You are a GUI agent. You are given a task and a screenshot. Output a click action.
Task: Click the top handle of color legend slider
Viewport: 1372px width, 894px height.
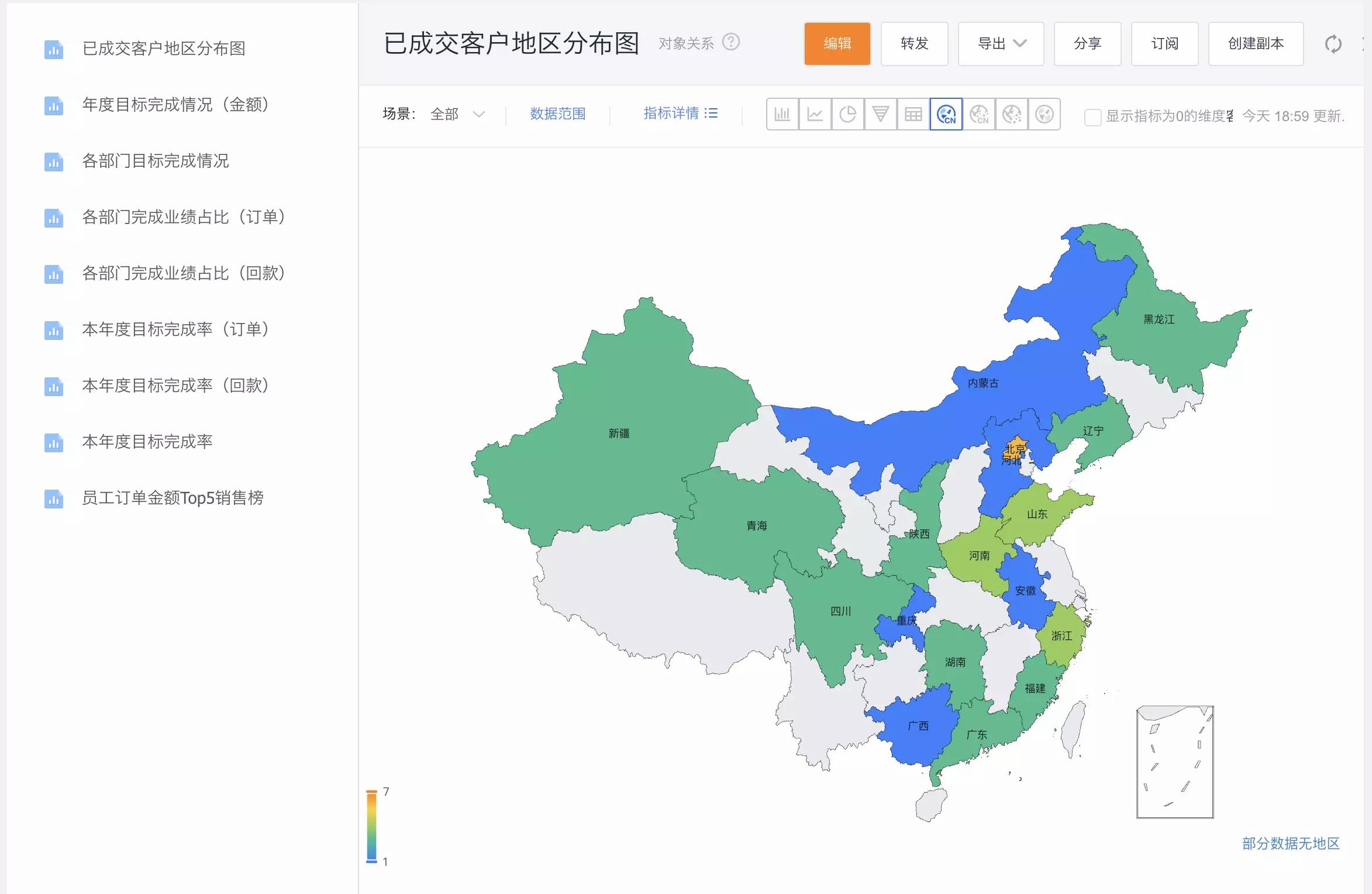click(371, 792)
